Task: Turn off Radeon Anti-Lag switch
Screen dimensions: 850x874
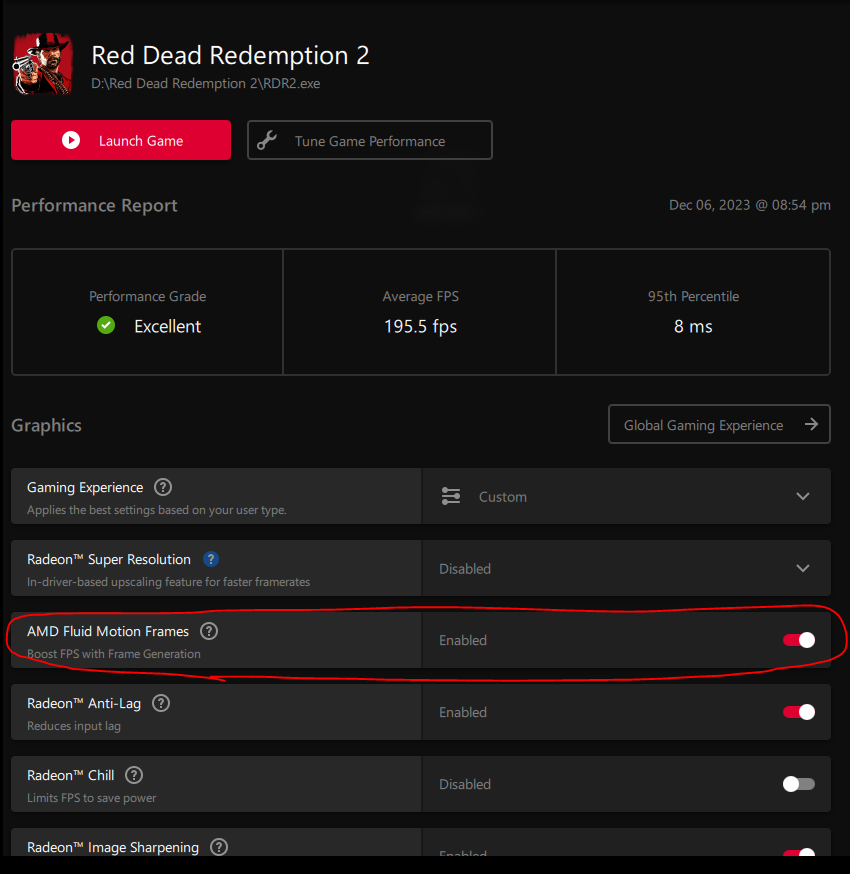Action: tap(799, 712)
